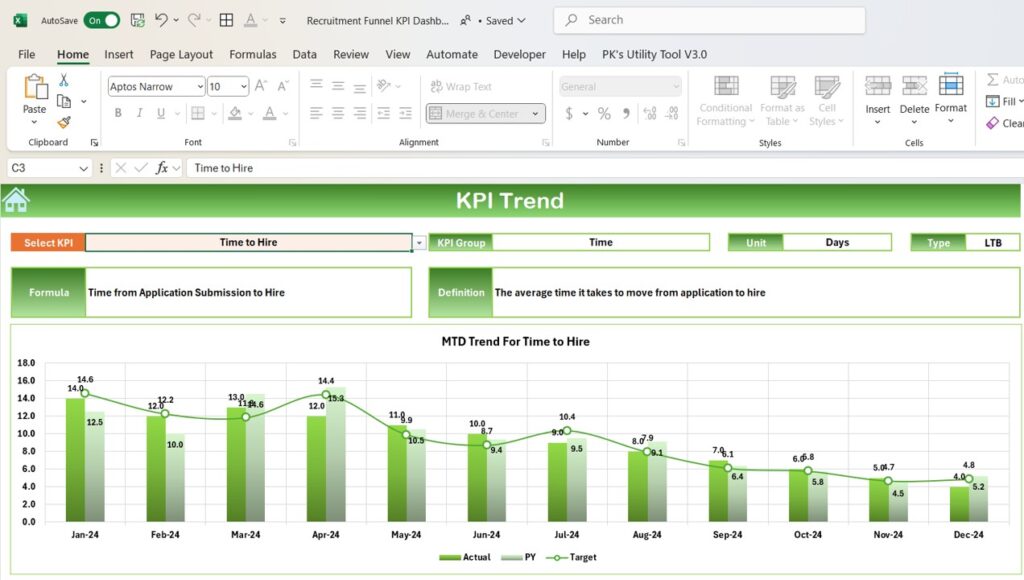Image resolution: width=1024 pixels, height=580 pixels.
Task: Open the Format cells menu
Action: pyautogui.click(x=951, y=99)
